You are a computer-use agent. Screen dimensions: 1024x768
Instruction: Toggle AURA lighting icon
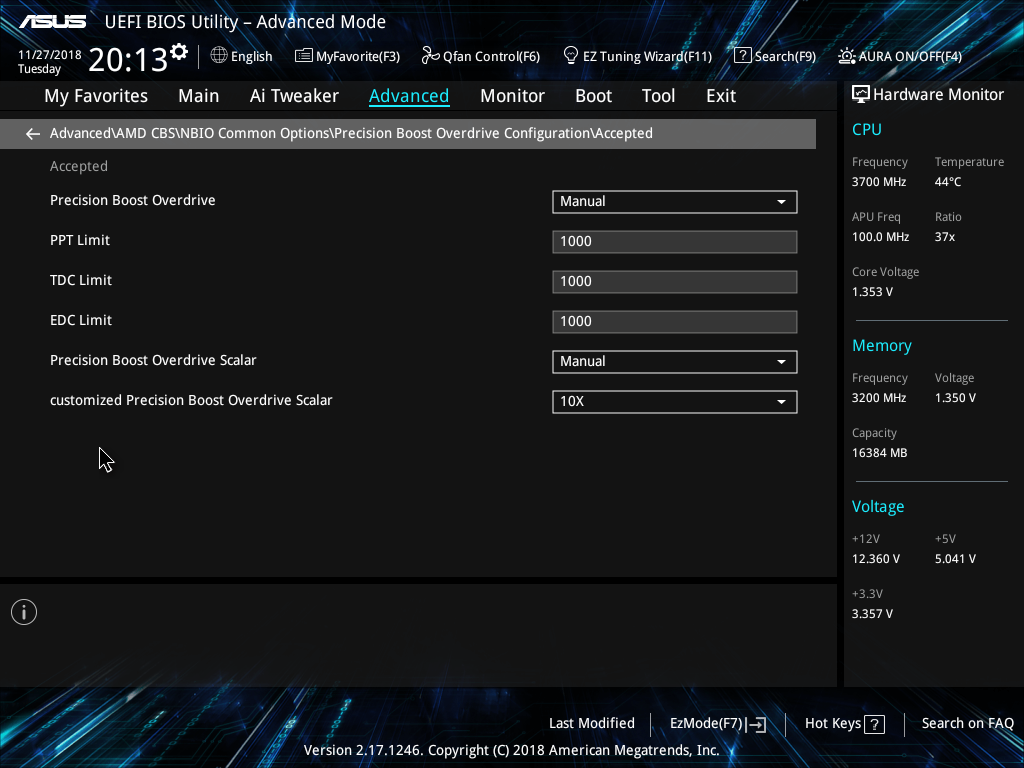click(847, 56)
